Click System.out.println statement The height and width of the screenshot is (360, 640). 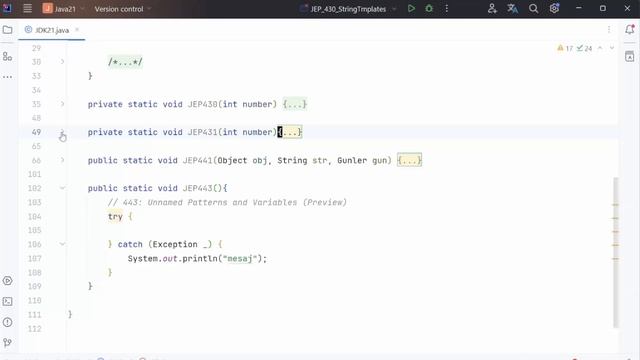click(197, 258)
